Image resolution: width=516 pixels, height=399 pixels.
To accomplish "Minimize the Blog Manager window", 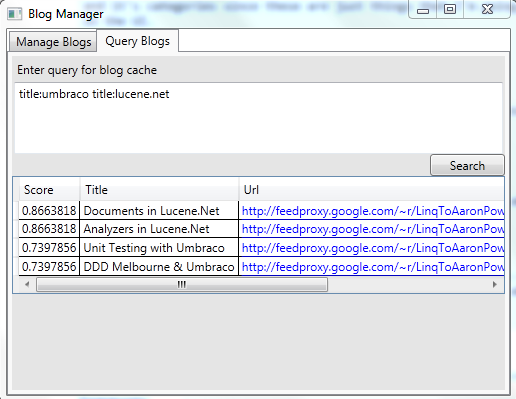I will pos(423,11).
